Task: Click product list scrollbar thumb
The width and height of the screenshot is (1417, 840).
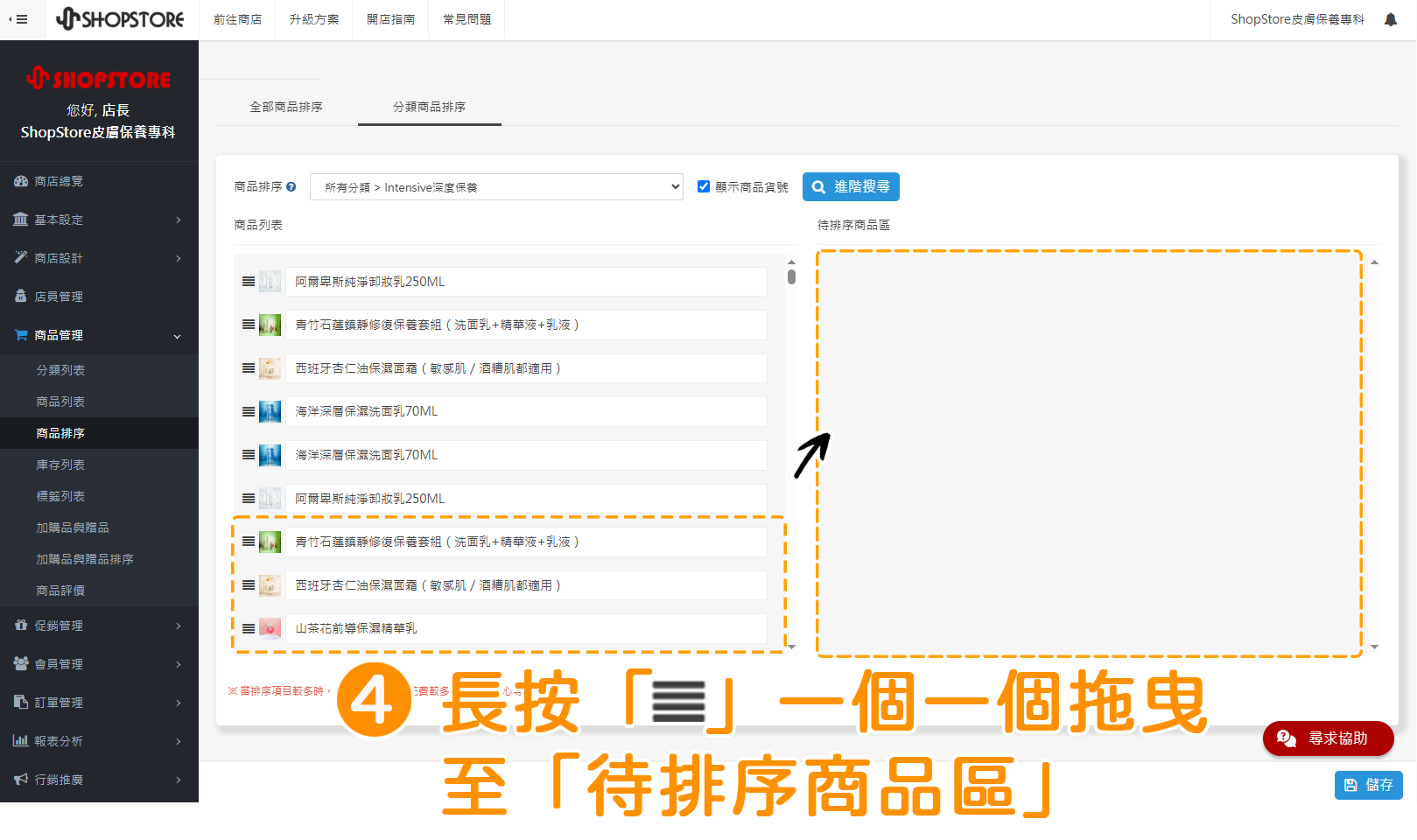Action: click(x=791, y=276)
